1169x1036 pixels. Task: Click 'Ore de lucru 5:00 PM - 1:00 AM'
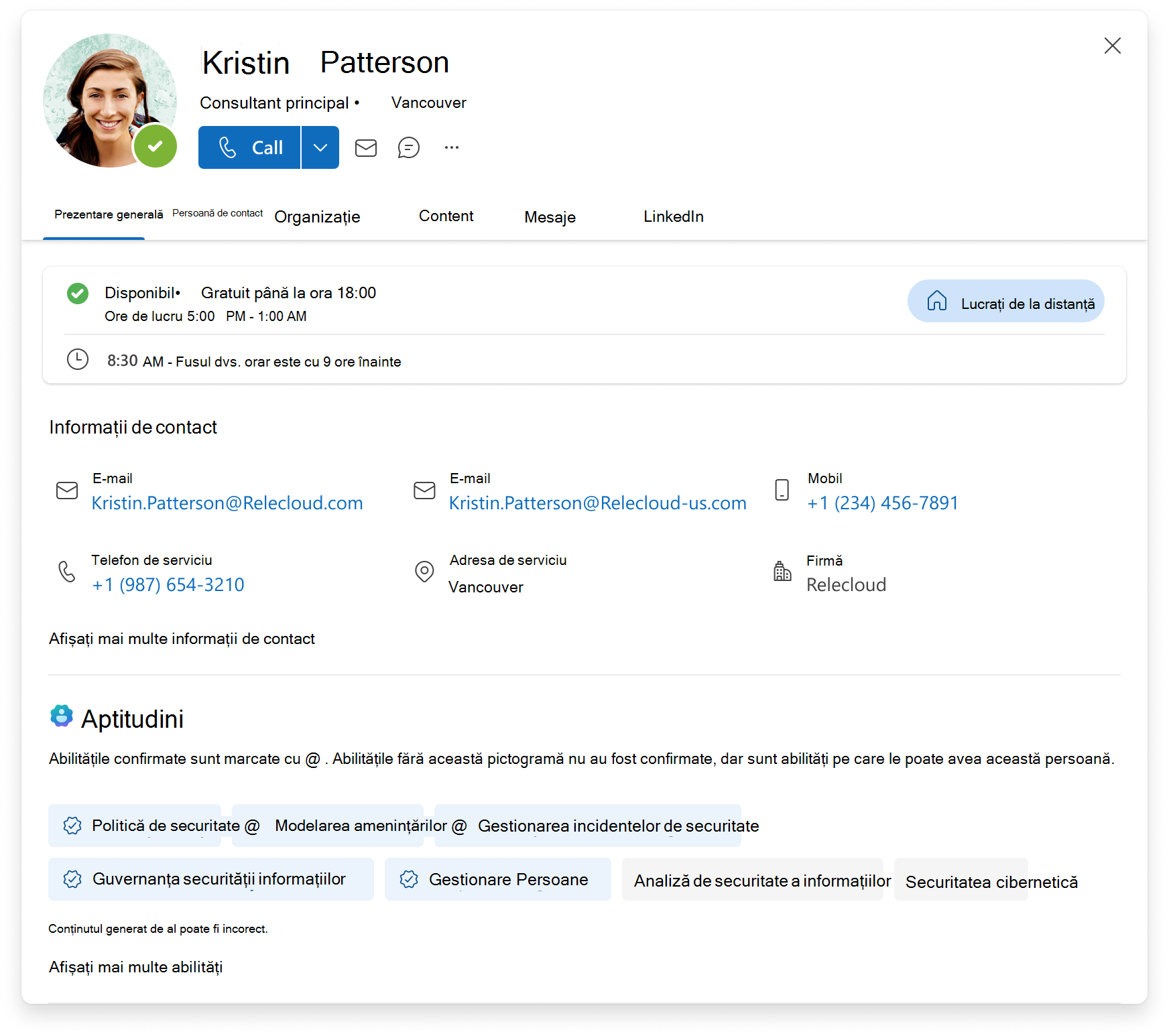206,316
